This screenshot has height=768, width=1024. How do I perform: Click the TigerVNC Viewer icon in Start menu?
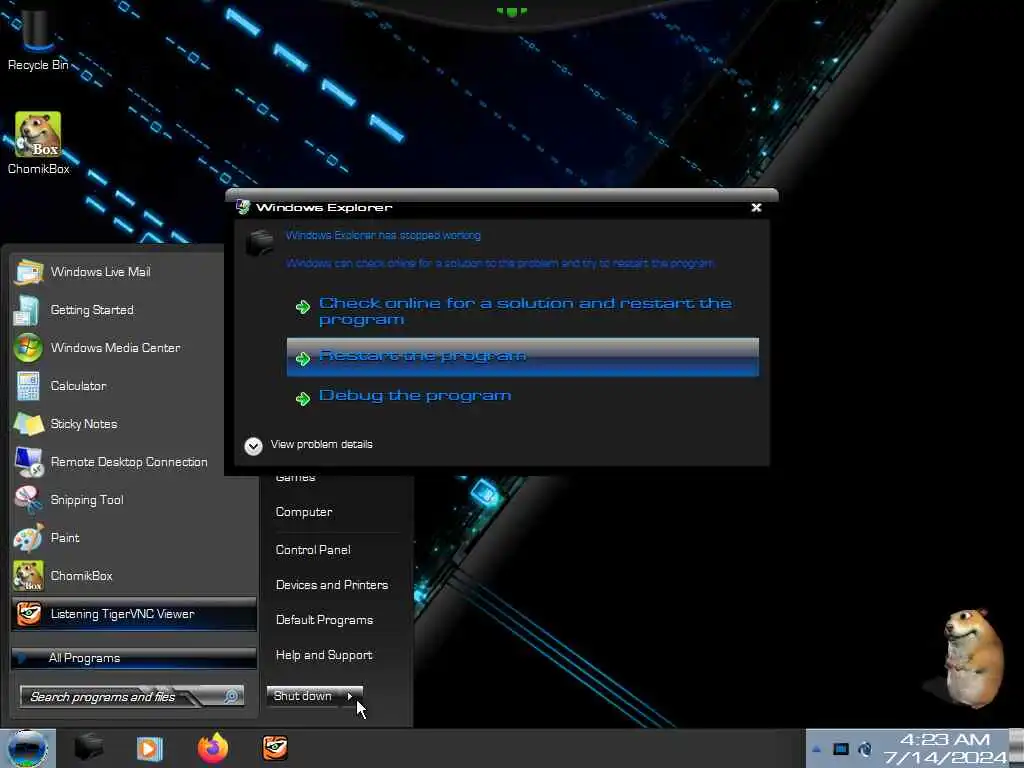click(x=29, y=614)
